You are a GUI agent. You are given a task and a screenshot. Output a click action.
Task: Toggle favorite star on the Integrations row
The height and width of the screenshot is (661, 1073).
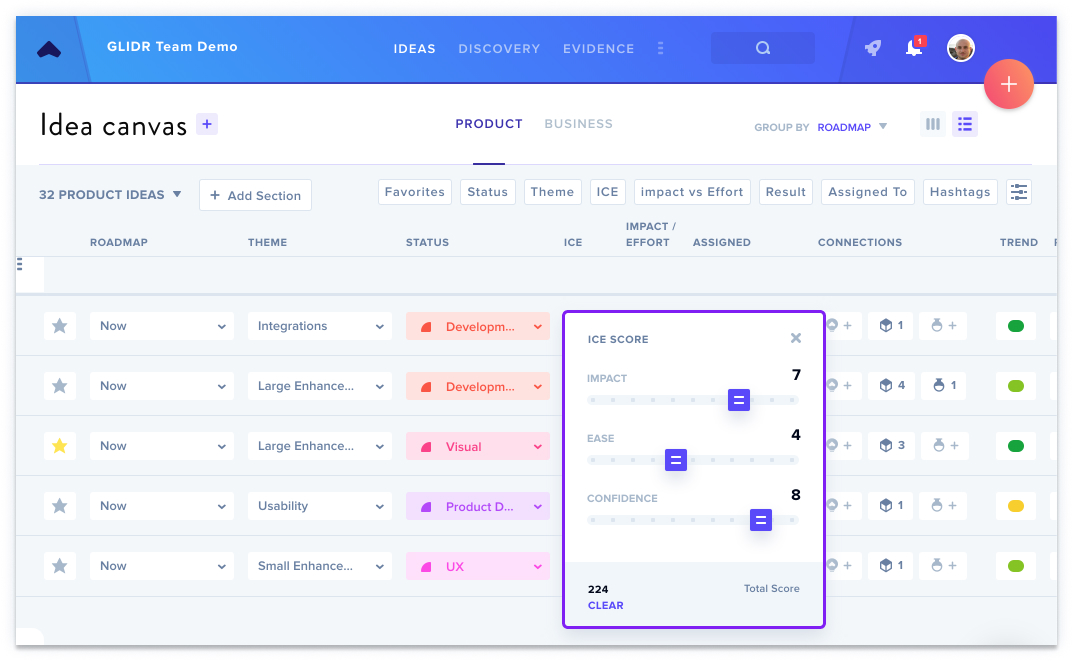click(x=60, y=326)
